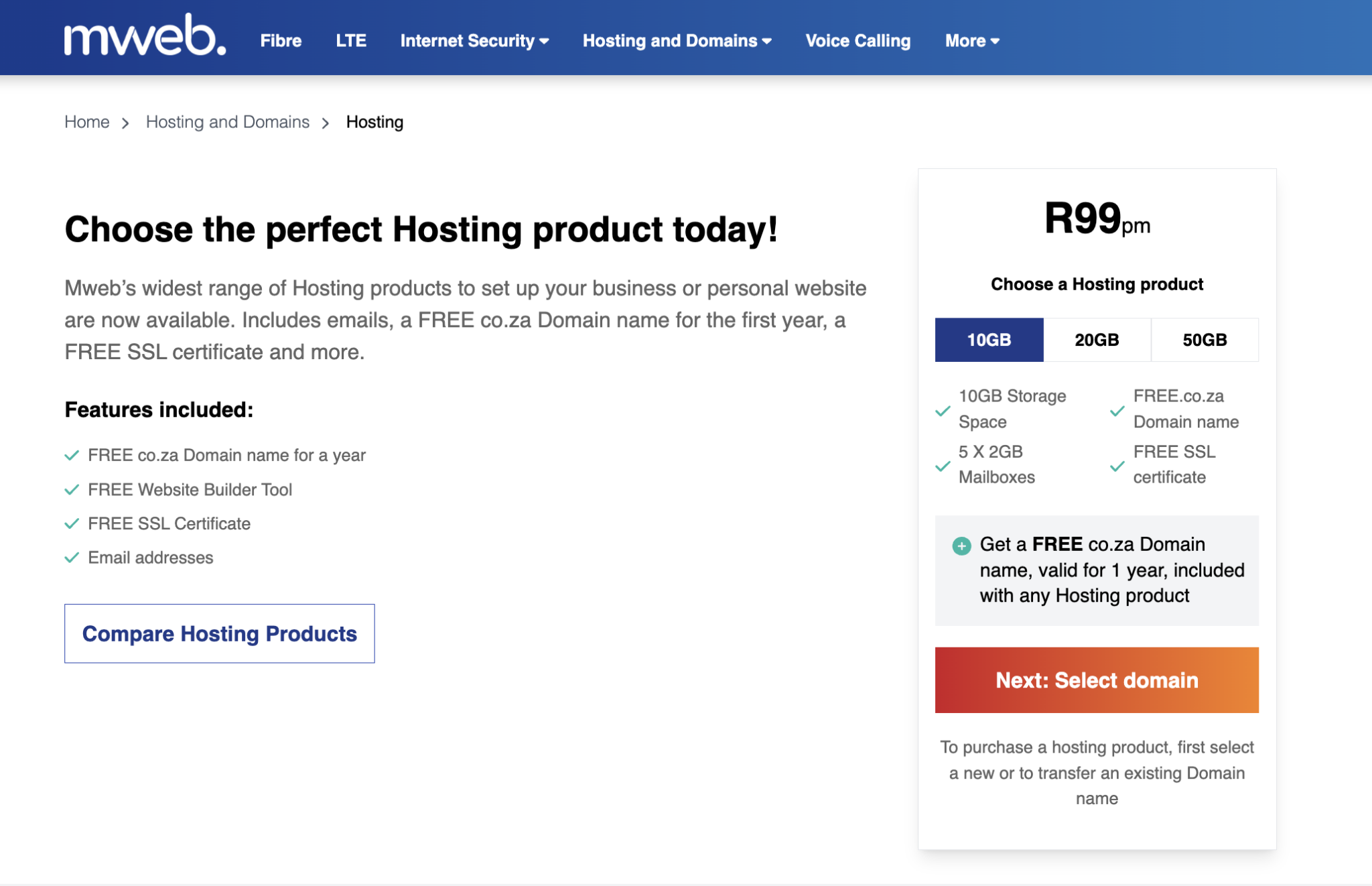The image size is (1372, 886).
Task: Click the checkmark beside FREE.co.za Domain name
Action: (x=1117, y=409)
